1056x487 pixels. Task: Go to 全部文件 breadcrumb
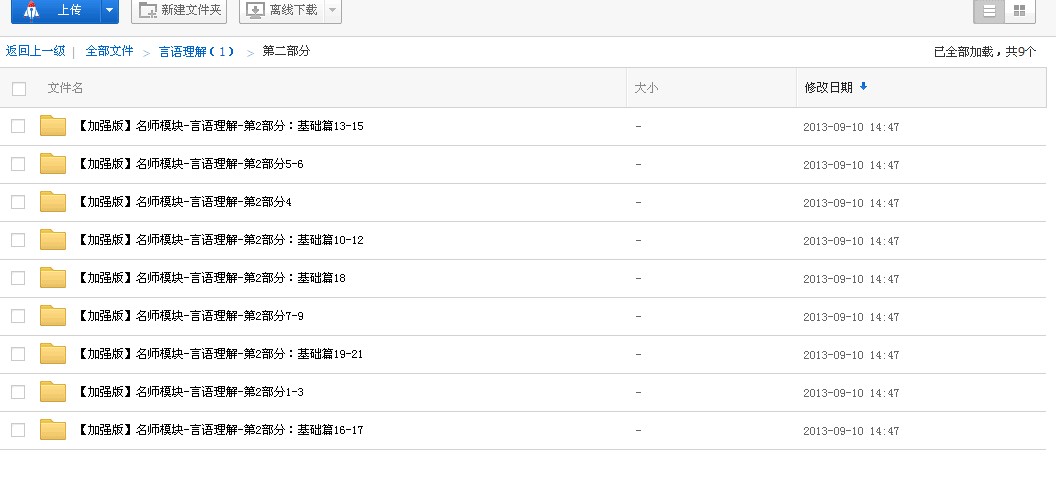coord(109,51)
